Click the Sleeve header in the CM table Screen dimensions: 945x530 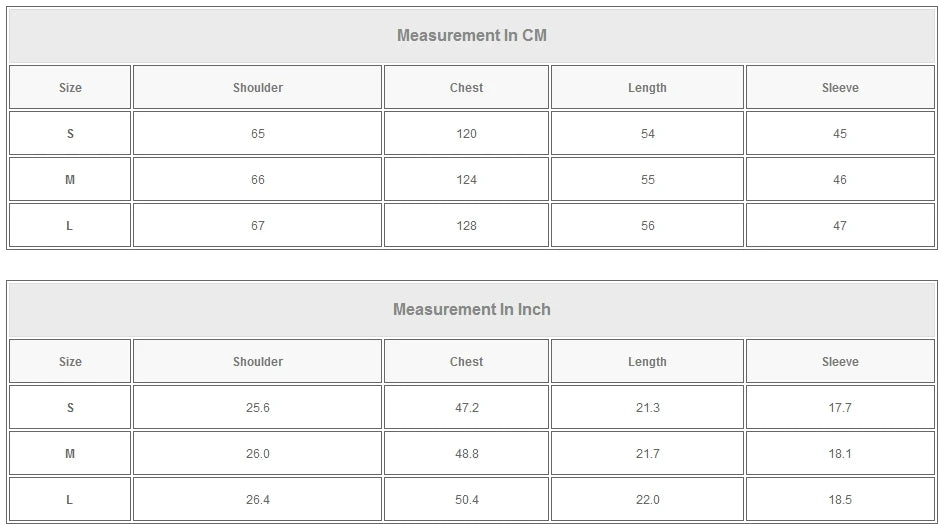840,88
